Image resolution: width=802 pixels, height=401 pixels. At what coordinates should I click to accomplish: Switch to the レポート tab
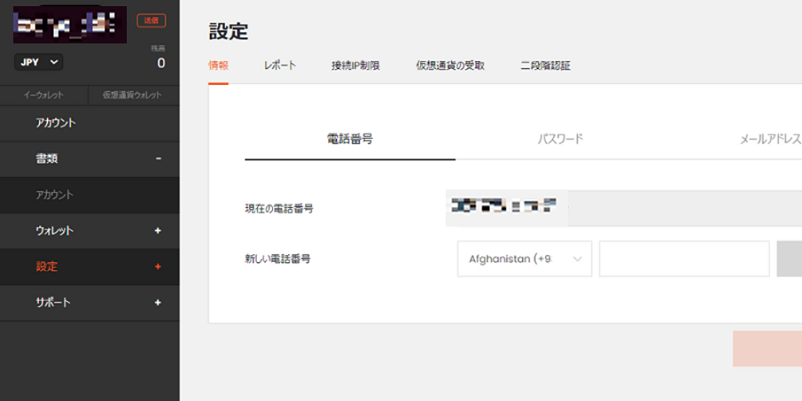pos(280,65)
